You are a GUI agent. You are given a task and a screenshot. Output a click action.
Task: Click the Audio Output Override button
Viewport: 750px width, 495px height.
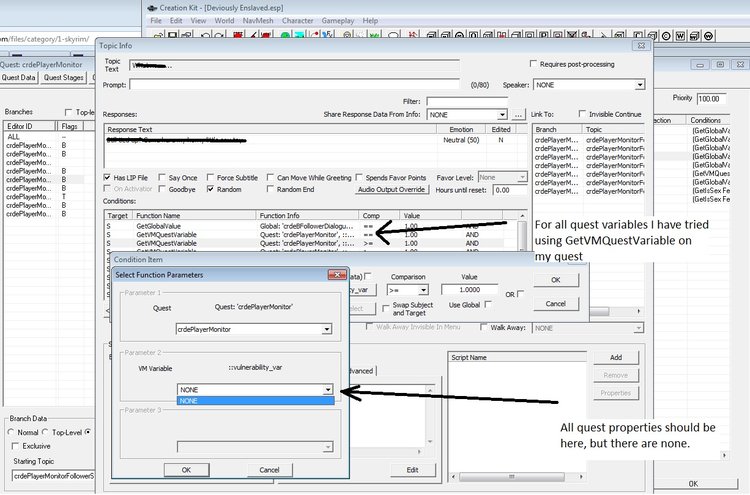point(391,189)
